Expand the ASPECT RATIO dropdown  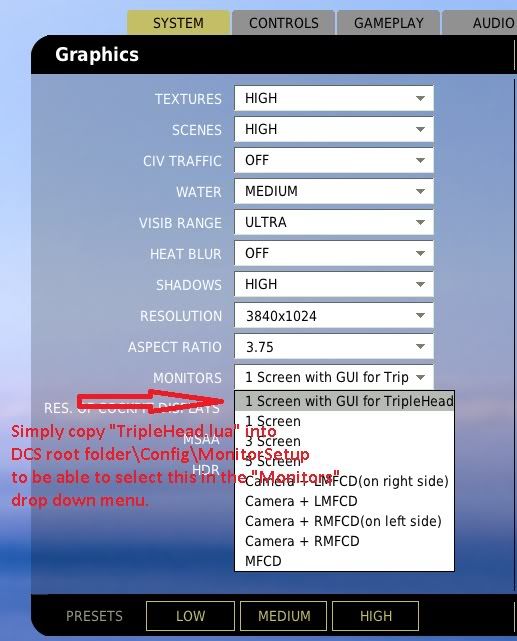[334, 347]
